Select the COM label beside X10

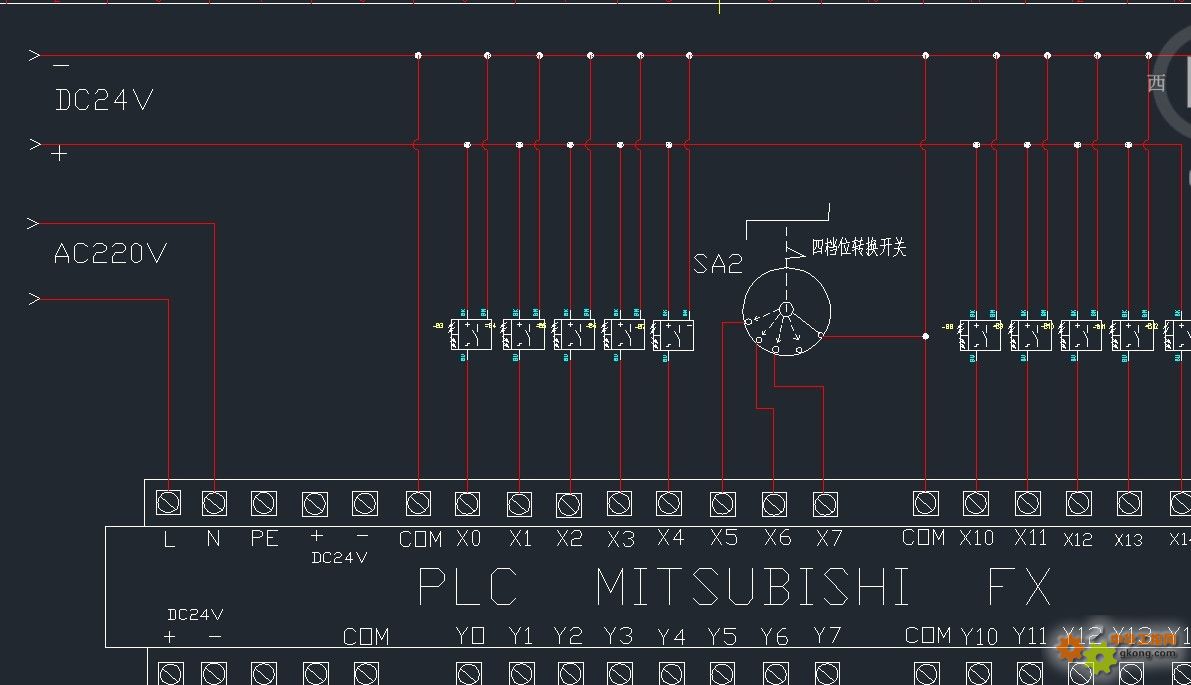924,538
